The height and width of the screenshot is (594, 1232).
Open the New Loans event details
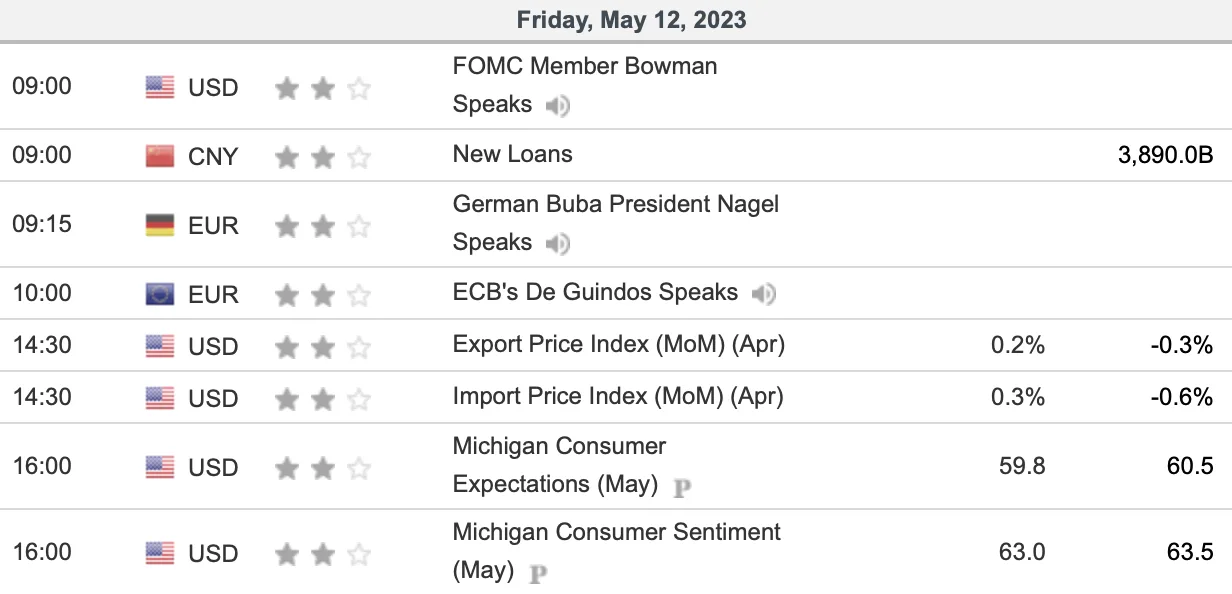click(513, 154)
